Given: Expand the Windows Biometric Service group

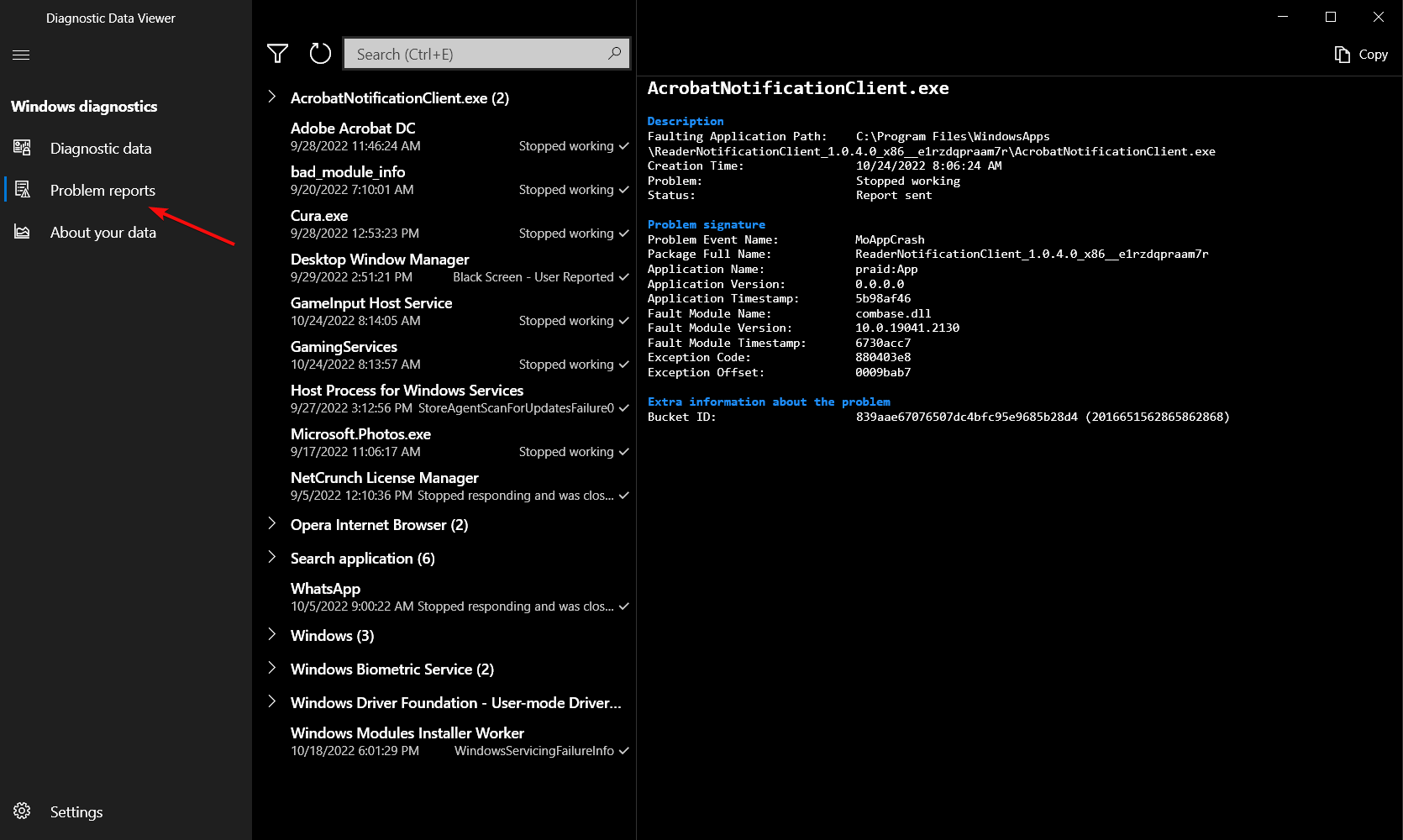Looking at the screenshot, I should [x=272, y=668].
